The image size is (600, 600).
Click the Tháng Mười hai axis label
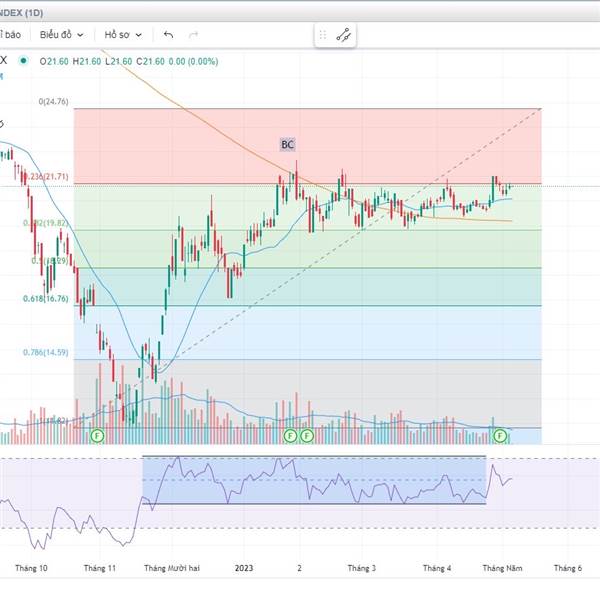tap(172, 568)
